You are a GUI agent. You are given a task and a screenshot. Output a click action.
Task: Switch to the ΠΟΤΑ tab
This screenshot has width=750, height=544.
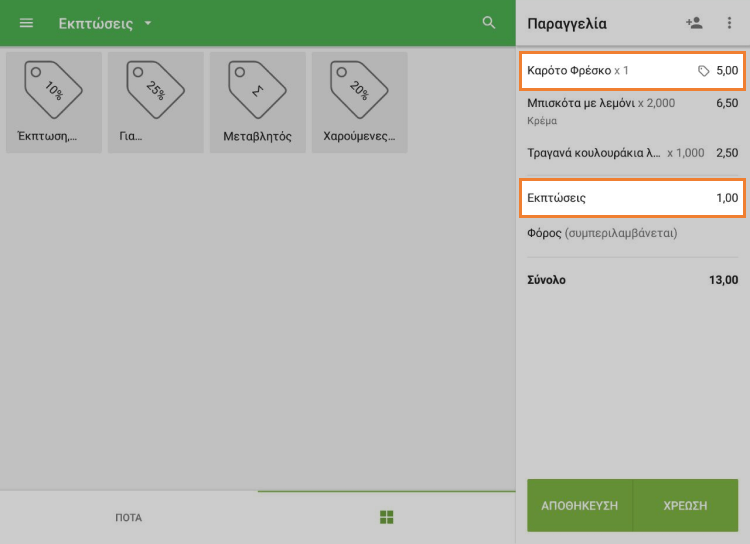[128, 517]
